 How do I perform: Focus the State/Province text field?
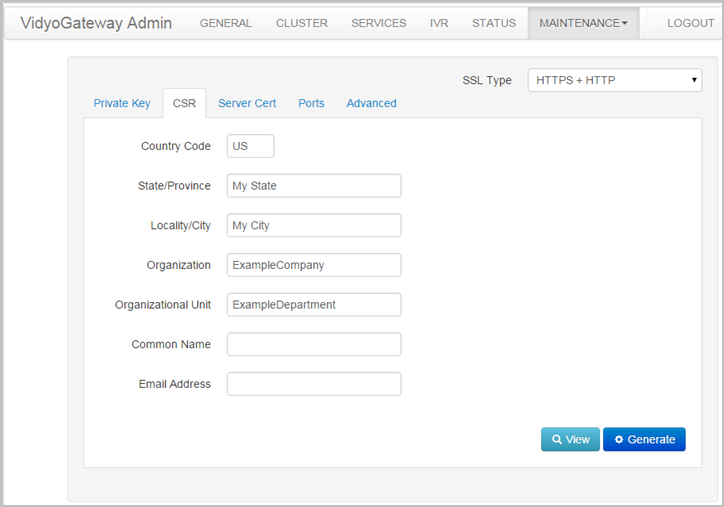313,186
